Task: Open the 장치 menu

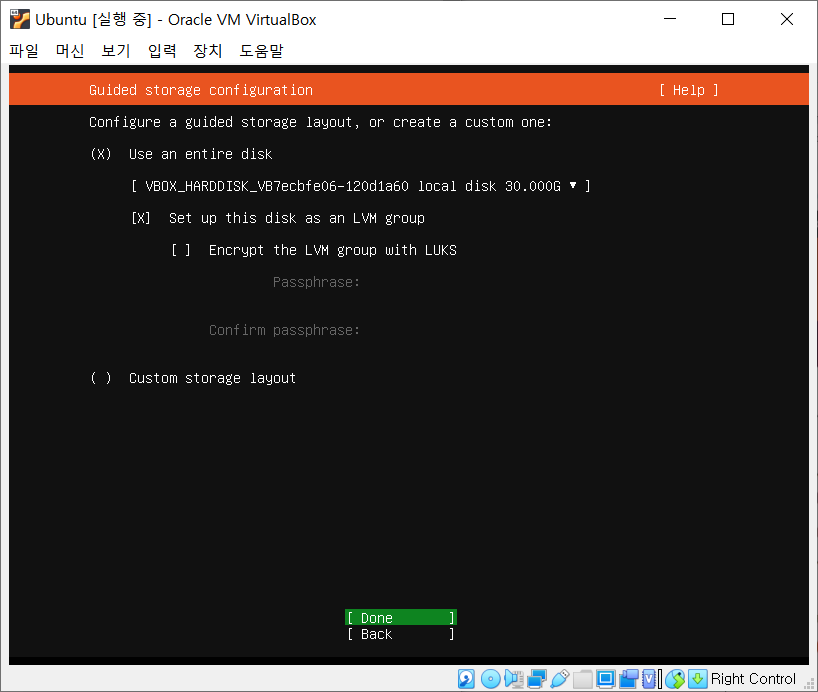Action: click(208, 51)
